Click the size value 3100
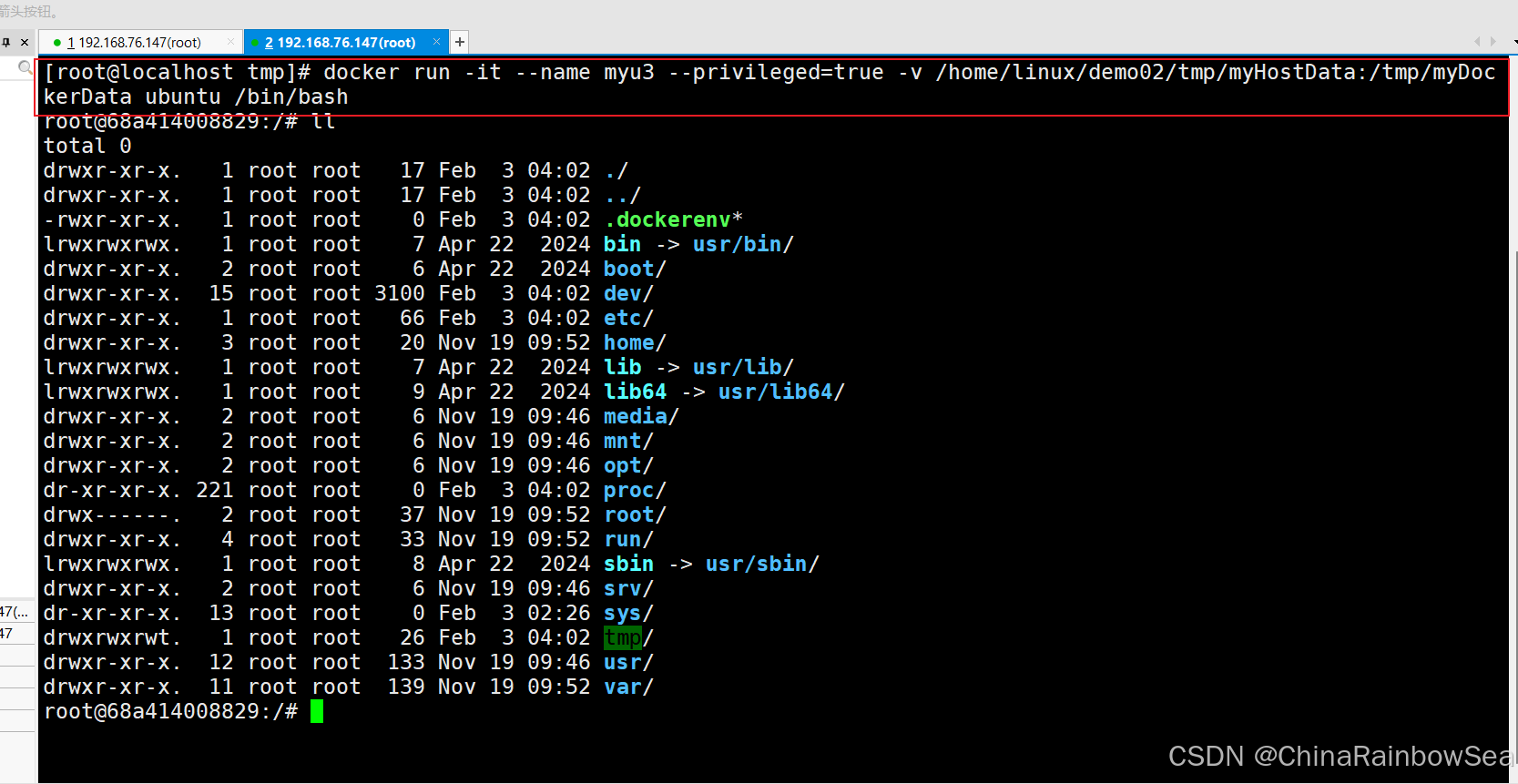1518x784 pixels. pos(400,293)
